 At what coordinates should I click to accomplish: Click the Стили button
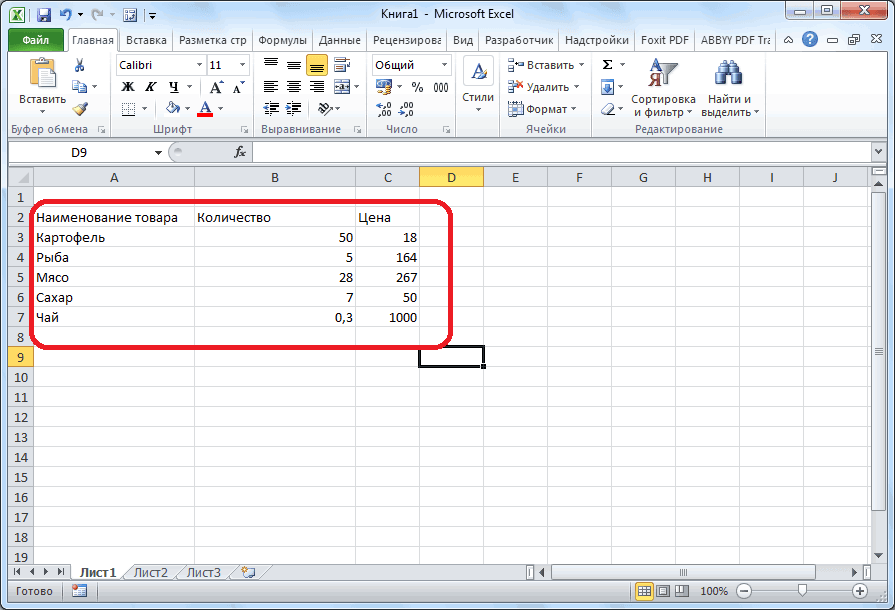(x=478, y=85)
